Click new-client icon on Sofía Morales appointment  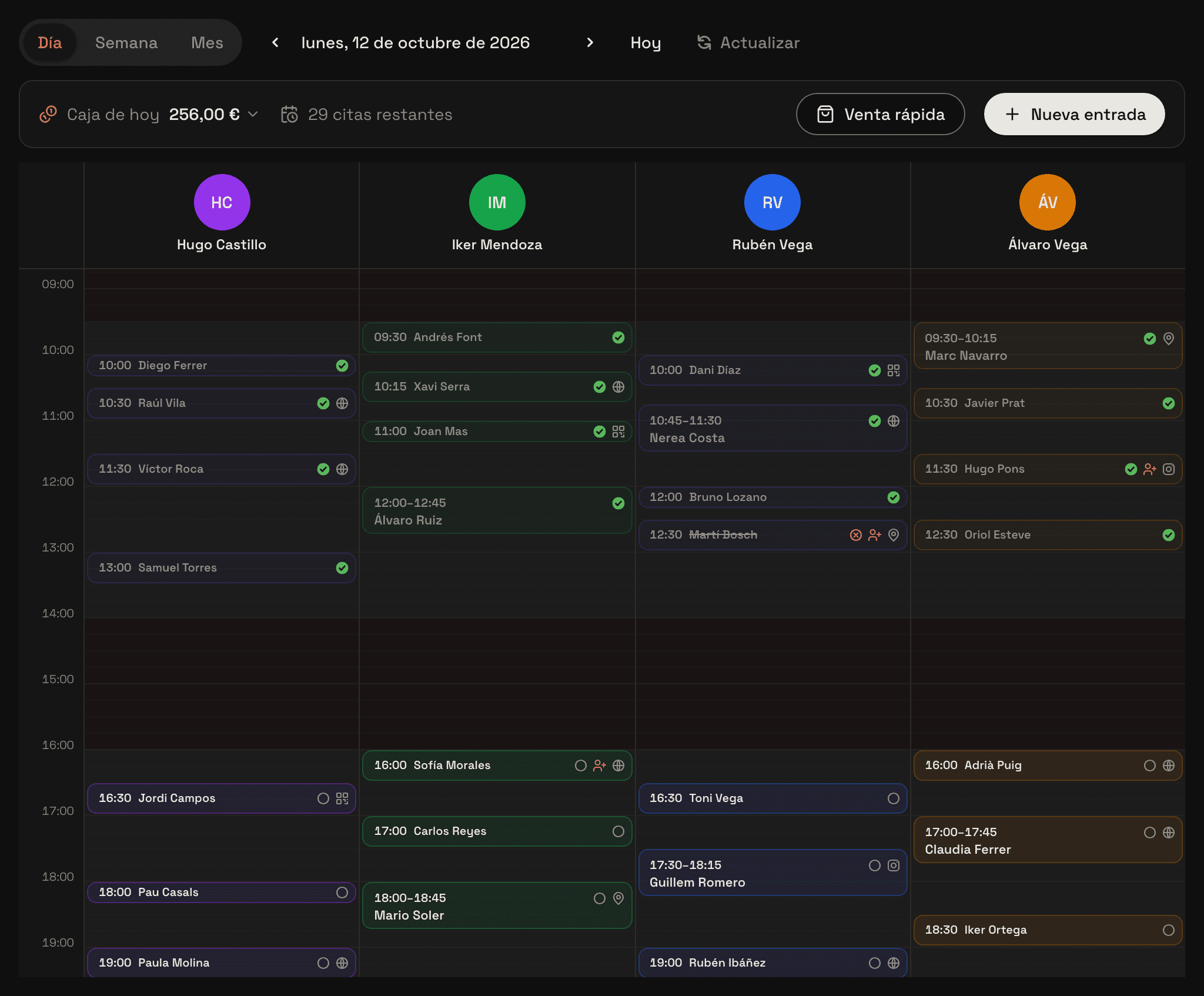[600, 766]
